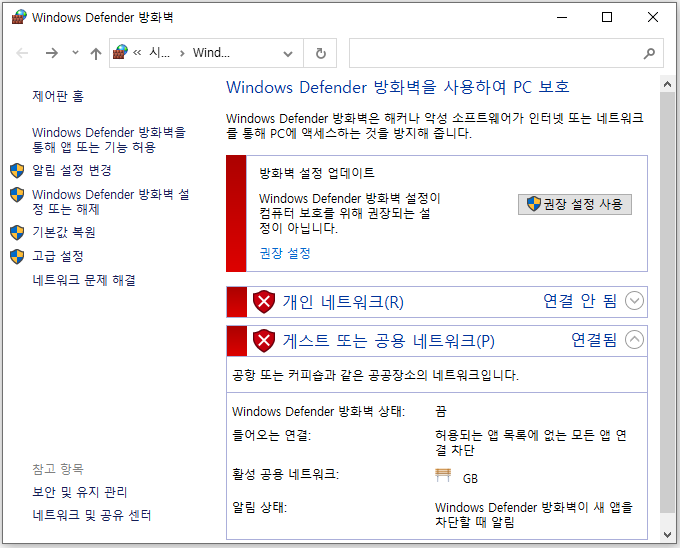The height and width of the screenshot is (548, 680).
Task: Click the 연결됨 status text
Action: click(x=594, y=340)
